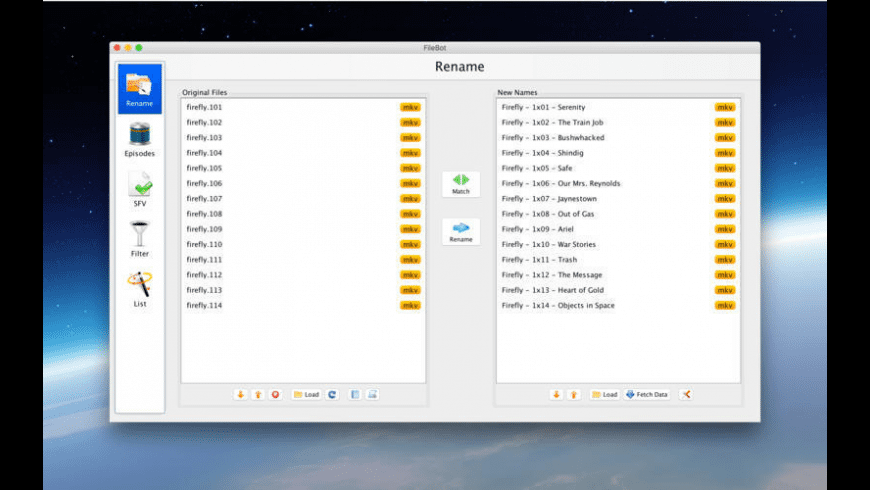Open the SFV checksum panel
This screenshot has width=870, height=490.
(140, 189)
